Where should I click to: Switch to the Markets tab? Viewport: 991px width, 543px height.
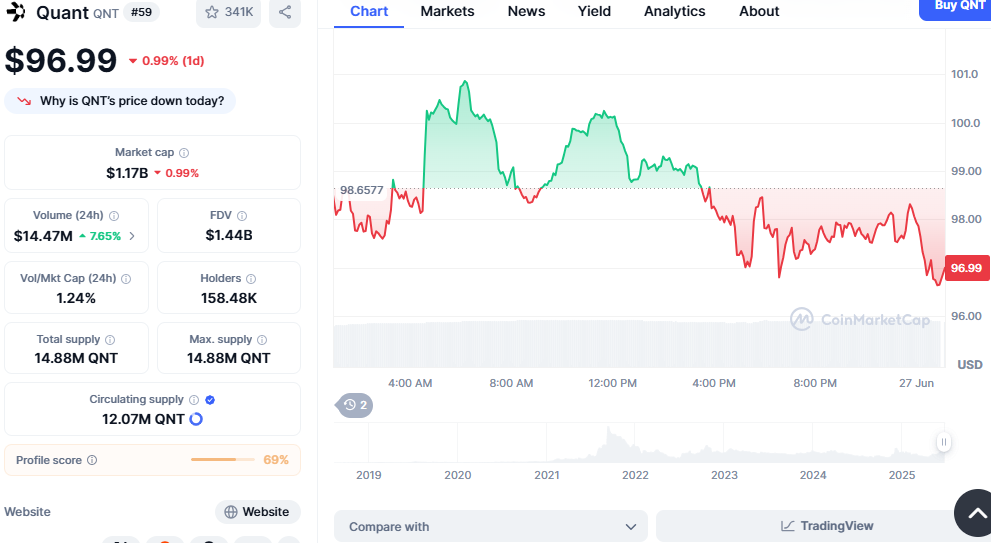(447, 11)
